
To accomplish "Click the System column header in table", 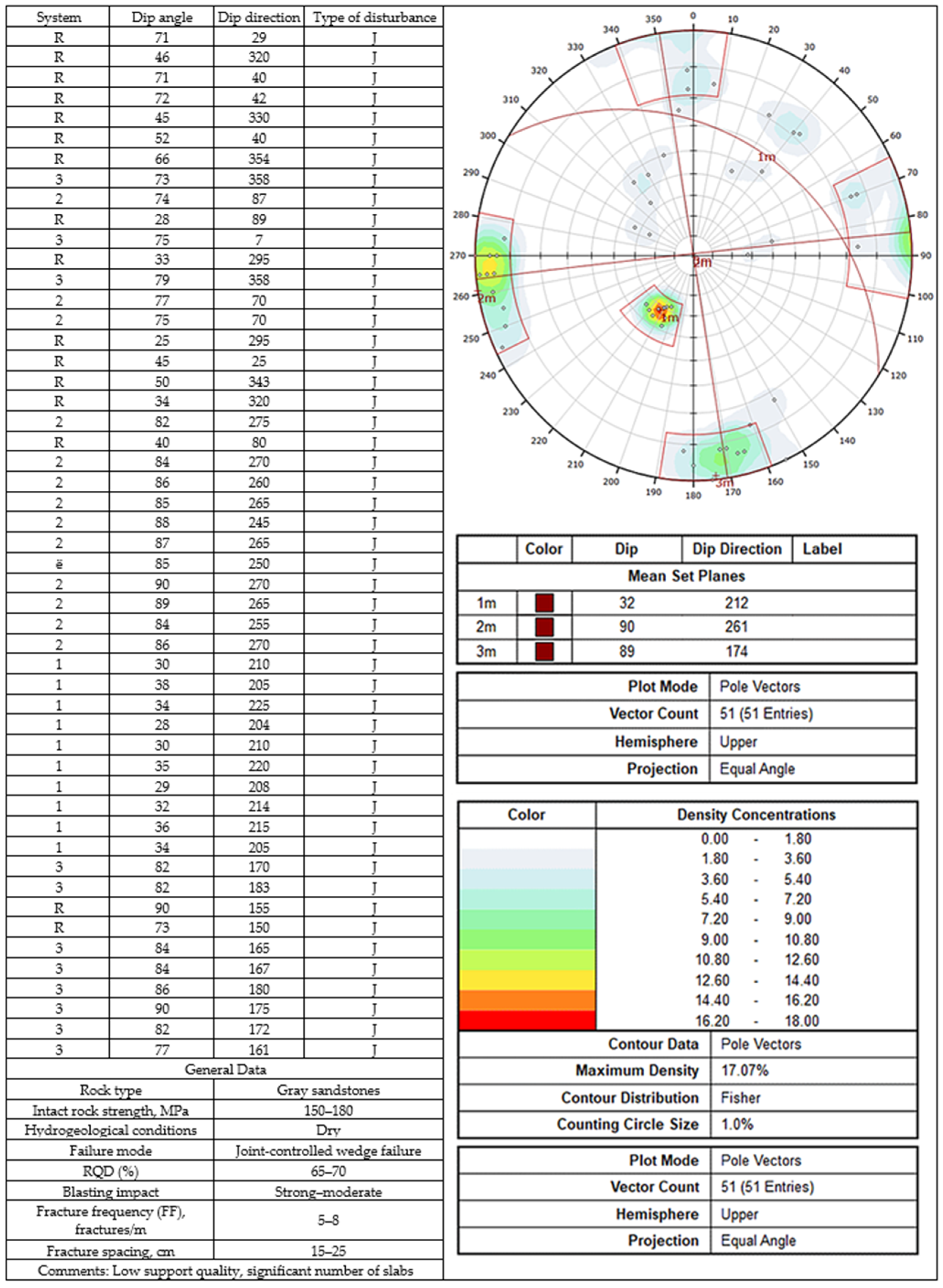I will (x=58, y=18).
